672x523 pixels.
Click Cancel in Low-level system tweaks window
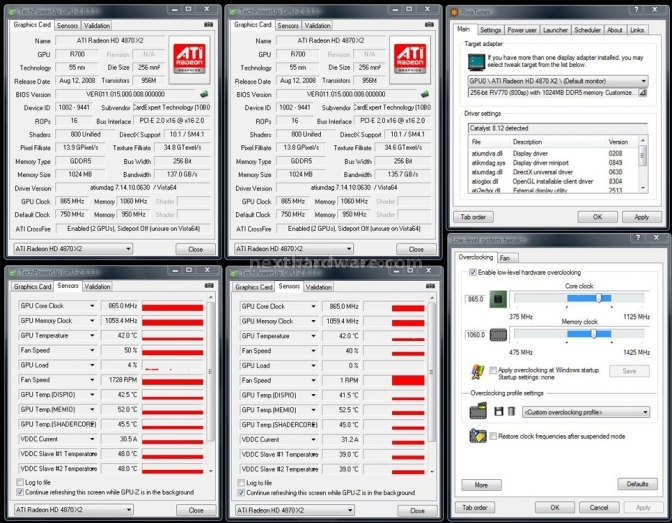599,508
